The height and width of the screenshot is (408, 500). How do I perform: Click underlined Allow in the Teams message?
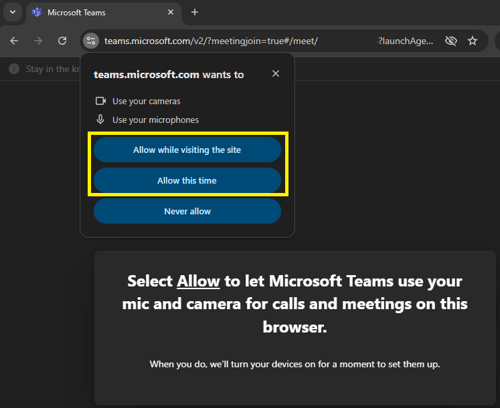coord(198,281)
